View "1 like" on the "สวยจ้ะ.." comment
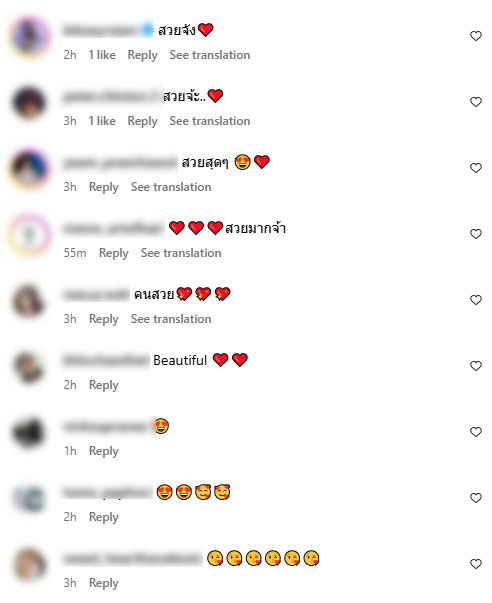Image resolution: width=492 pixels, height=603 pixels. (x=102, y=121)
